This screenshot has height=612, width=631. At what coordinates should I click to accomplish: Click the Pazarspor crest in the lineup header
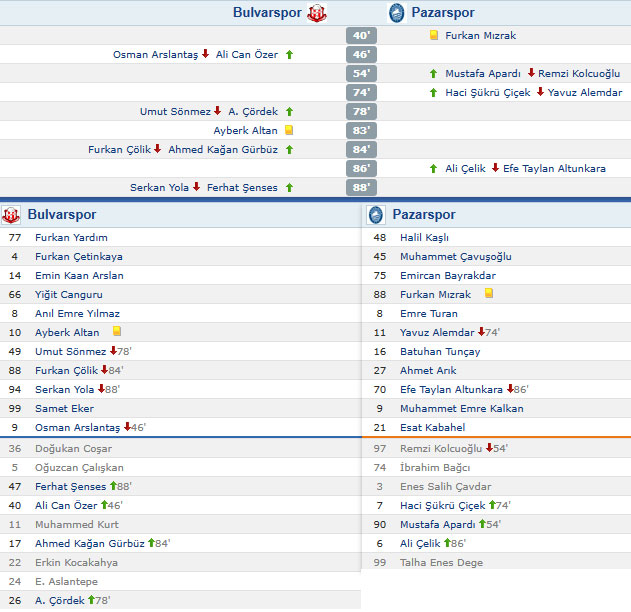pyautogui.click(x=376, y=215)
